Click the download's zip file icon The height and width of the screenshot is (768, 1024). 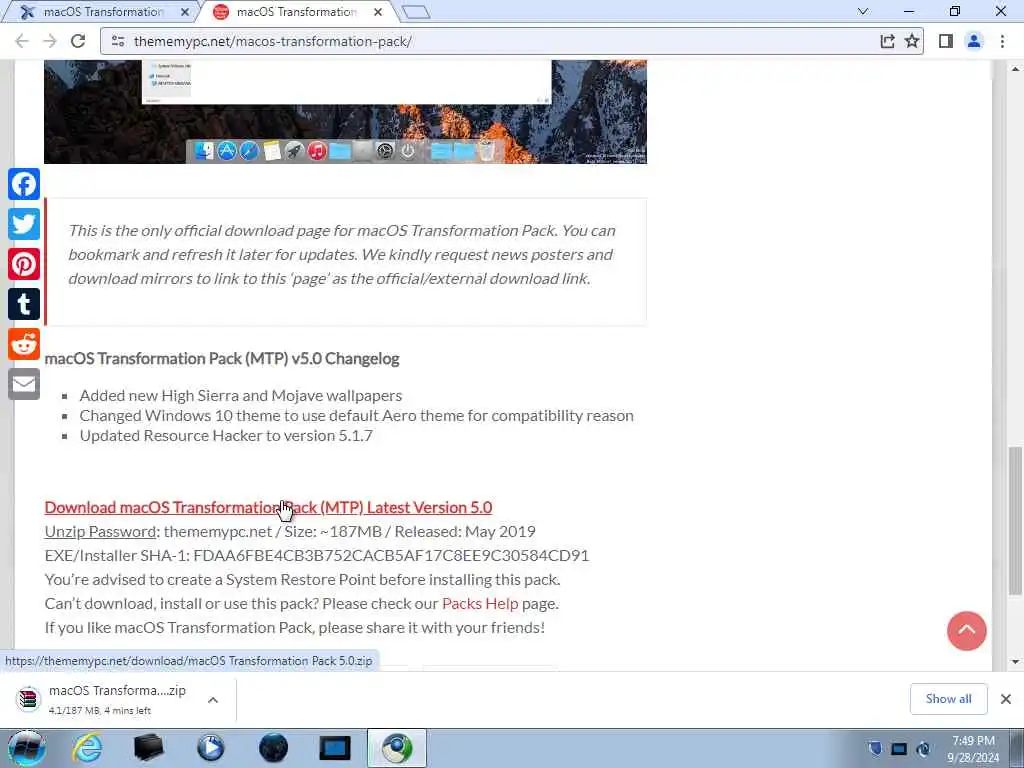(x=28, y=699)
